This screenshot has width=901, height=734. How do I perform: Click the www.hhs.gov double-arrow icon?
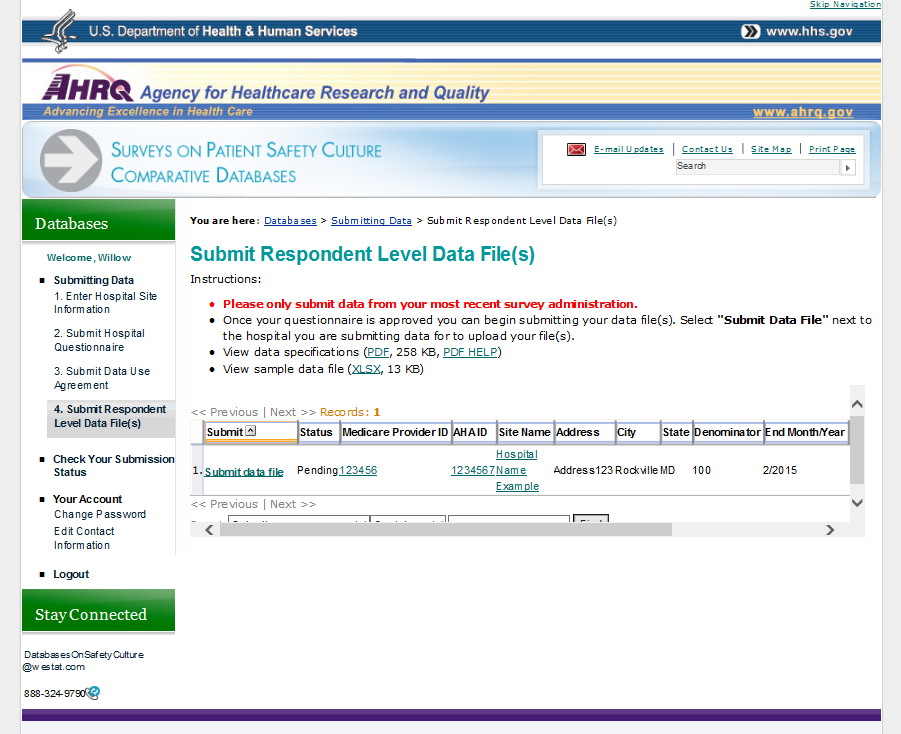(750, 32)
